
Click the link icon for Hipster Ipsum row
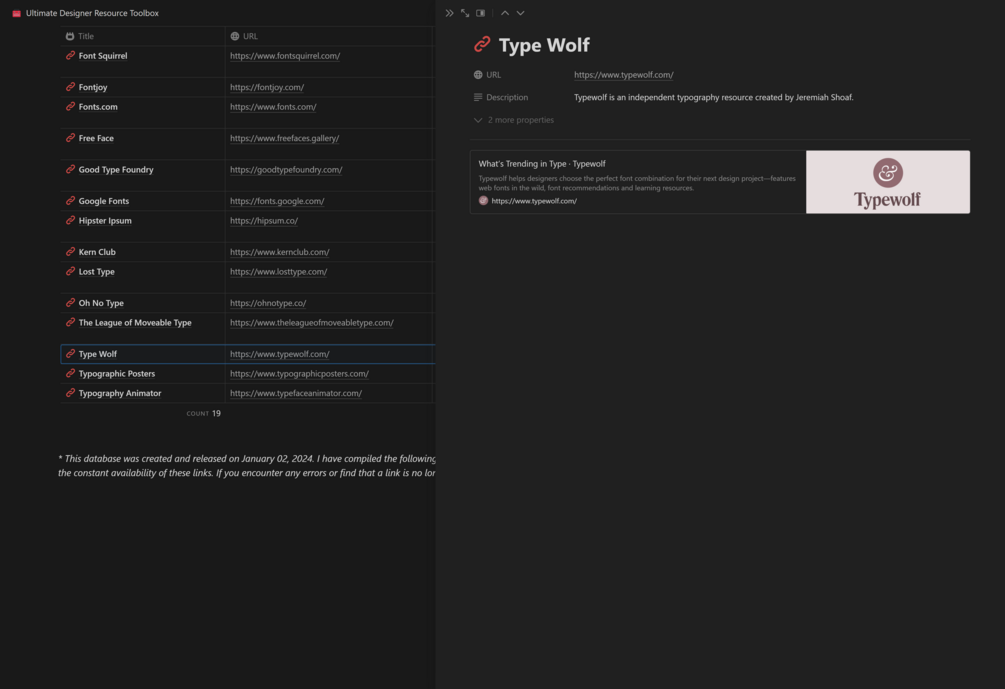tap(70, 220)
